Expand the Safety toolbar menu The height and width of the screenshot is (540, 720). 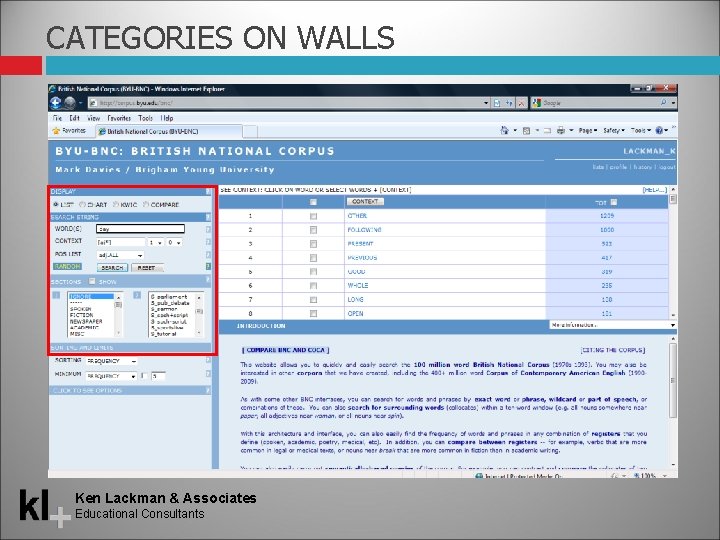point(613,131)
